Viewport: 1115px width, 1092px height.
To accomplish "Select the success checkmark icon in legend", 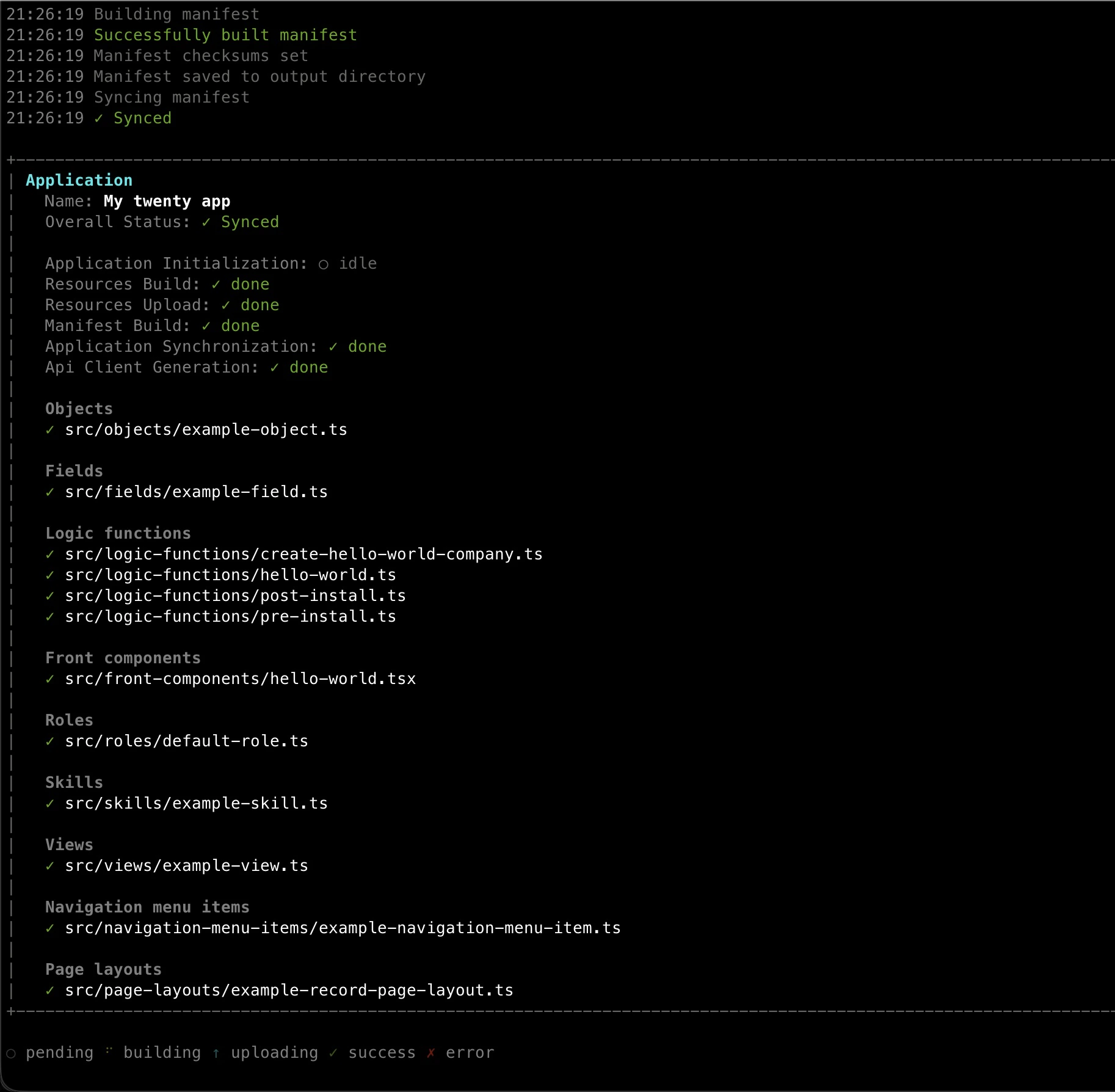I will click(333, 1052).
